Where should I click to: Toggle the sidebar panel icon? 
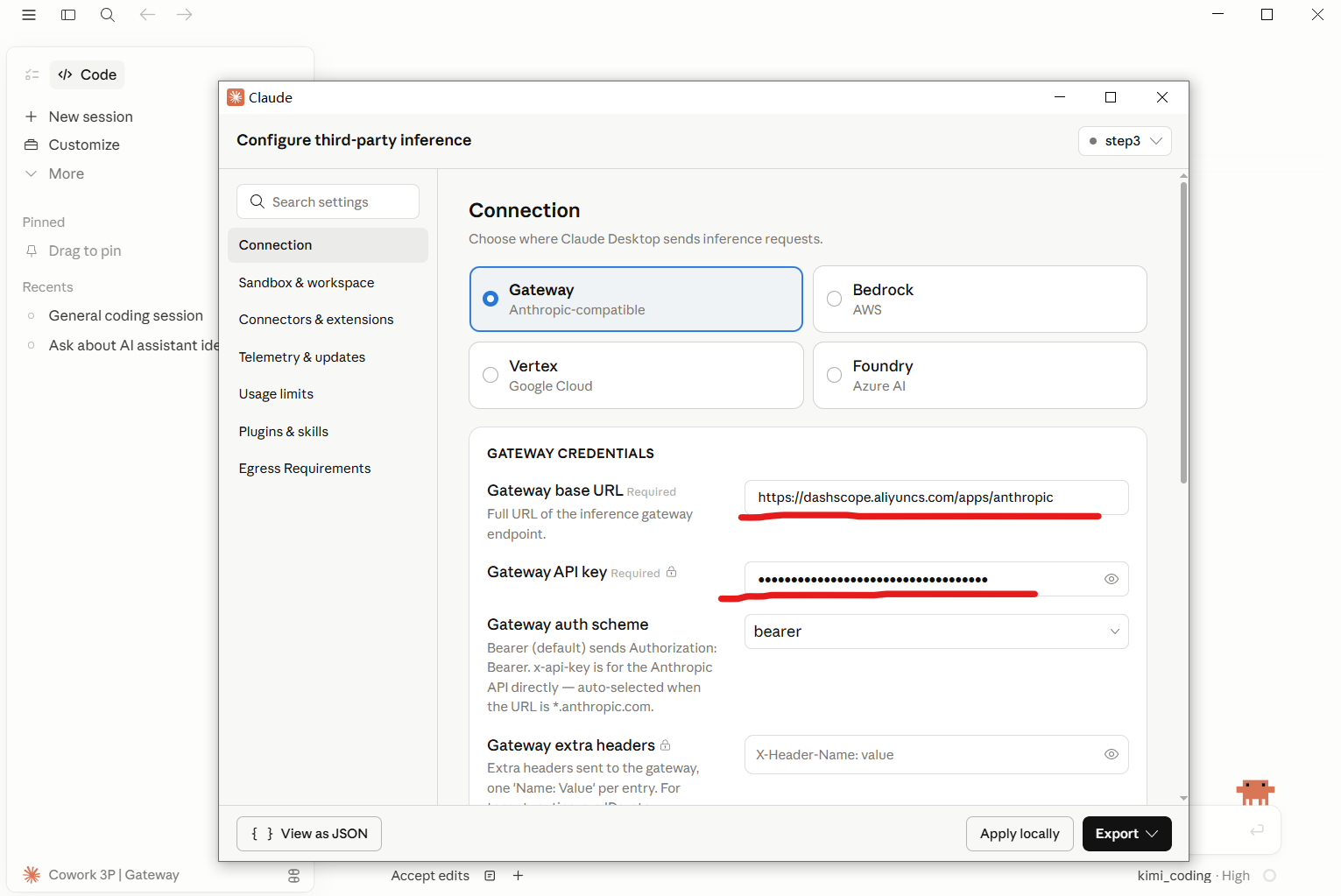tap(68, 15)
